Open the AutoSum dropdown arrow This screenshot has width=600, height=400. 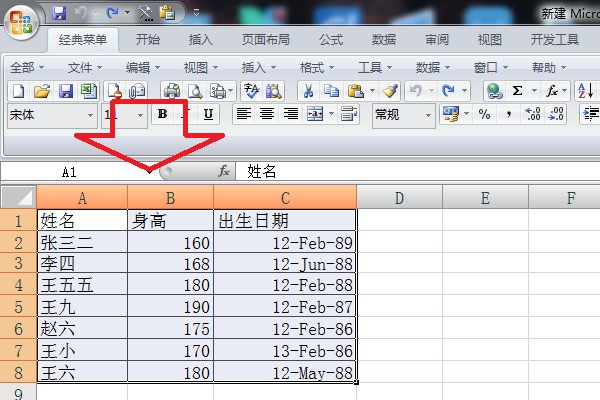[534, 91]
